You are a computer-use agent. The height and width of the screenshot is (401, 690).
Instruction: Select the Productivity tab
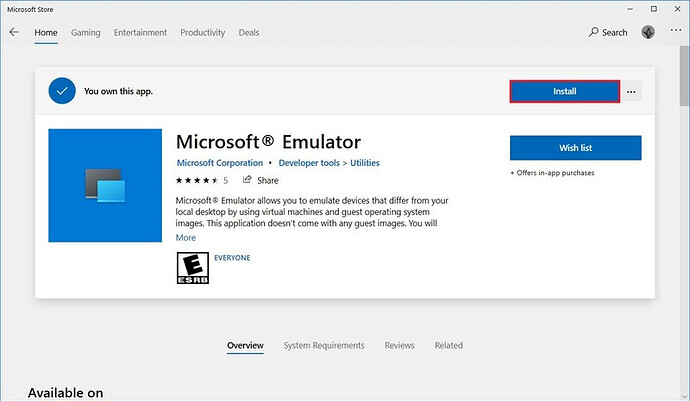coord(202,33)
